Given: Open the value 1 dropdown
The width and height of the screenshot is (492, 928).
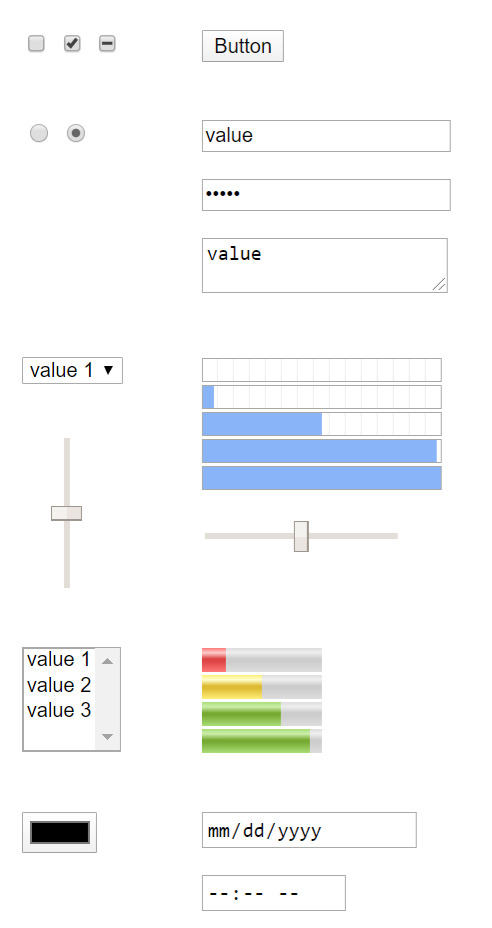Looking at the screenshot, I should pyautogui.click(x=72, y=370).
